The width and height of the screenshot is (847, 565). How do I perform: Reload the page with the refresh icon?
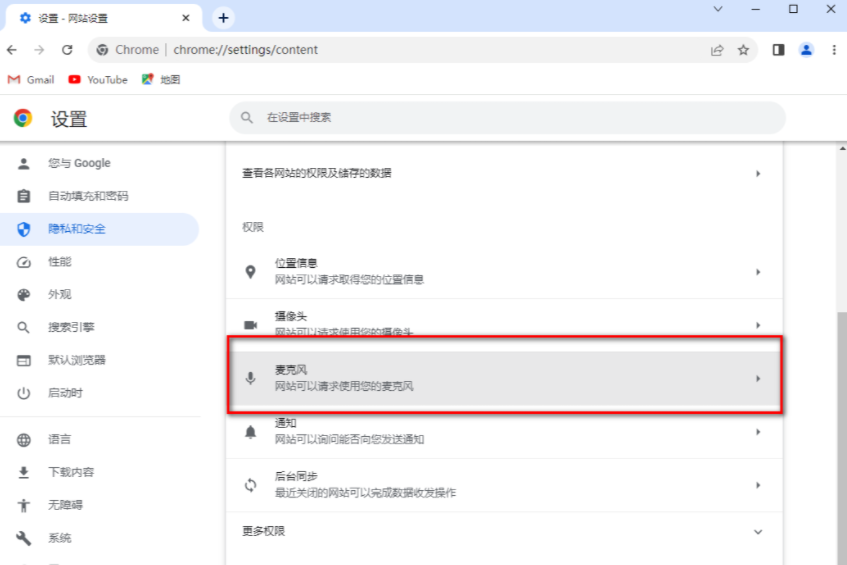click(67, 50)
